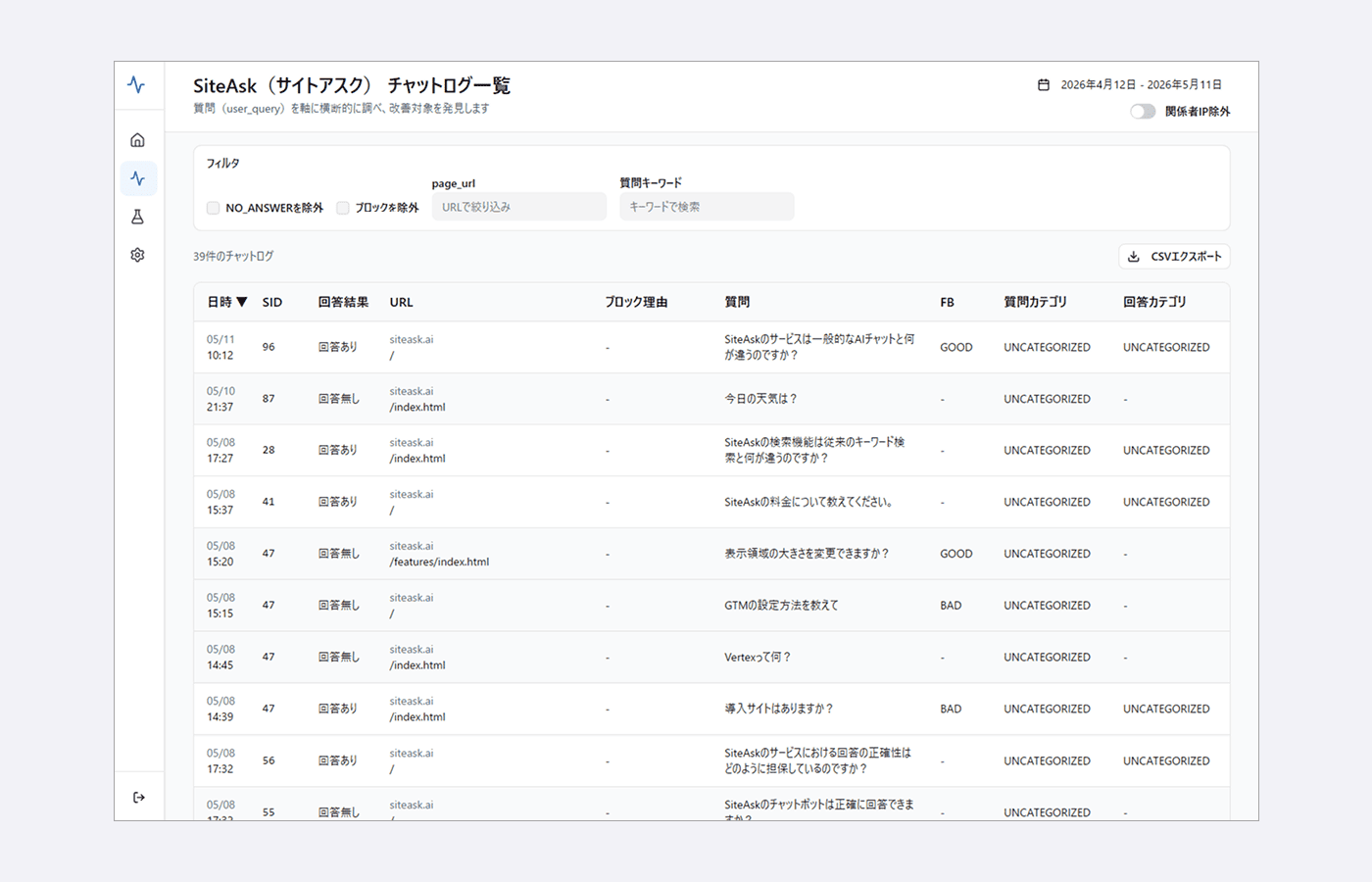Click the date 05/08 17:27 cell
This screenshot has height=882, width=1372.
click(220, 450)
